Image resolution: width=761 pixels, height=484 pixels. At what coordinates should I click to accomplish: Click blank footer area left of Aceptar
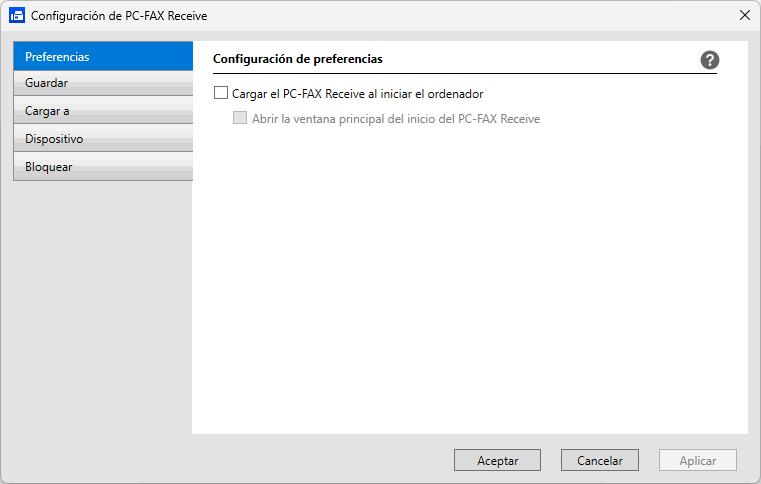(x=250, y=460)
